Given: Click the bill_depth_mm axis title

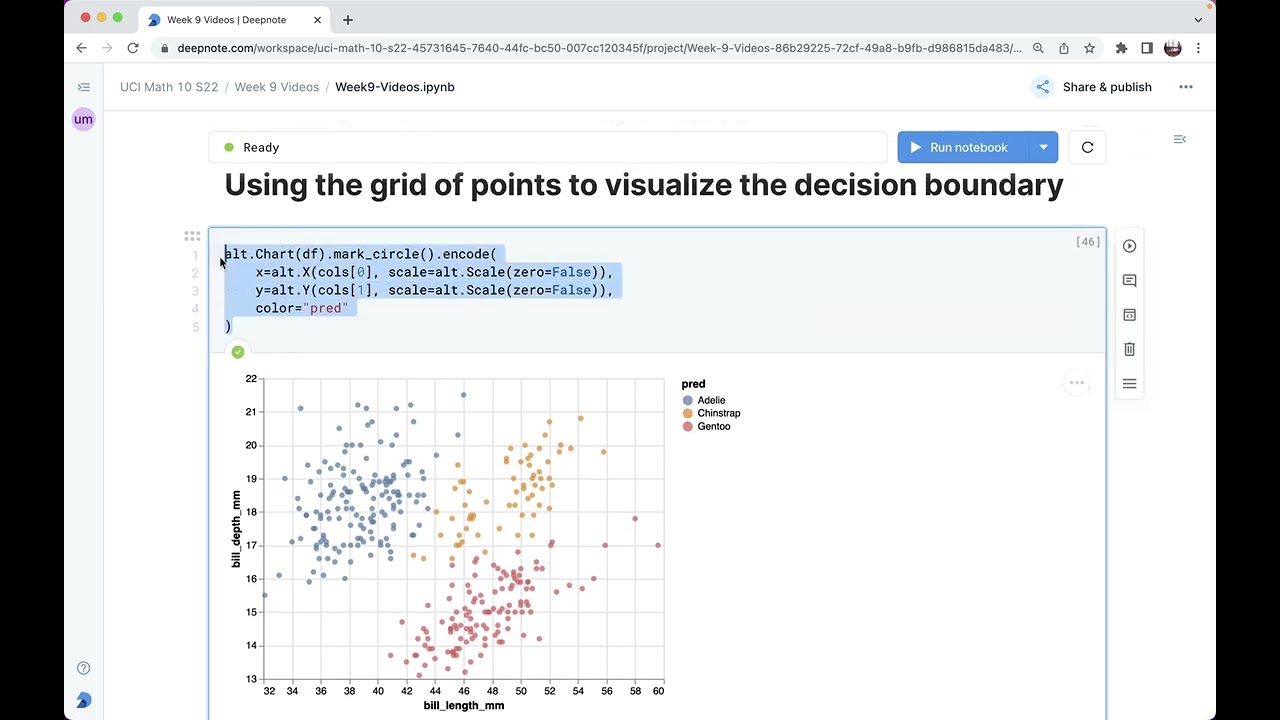Looking at the screenshot, I should click(x=236, y=529).
